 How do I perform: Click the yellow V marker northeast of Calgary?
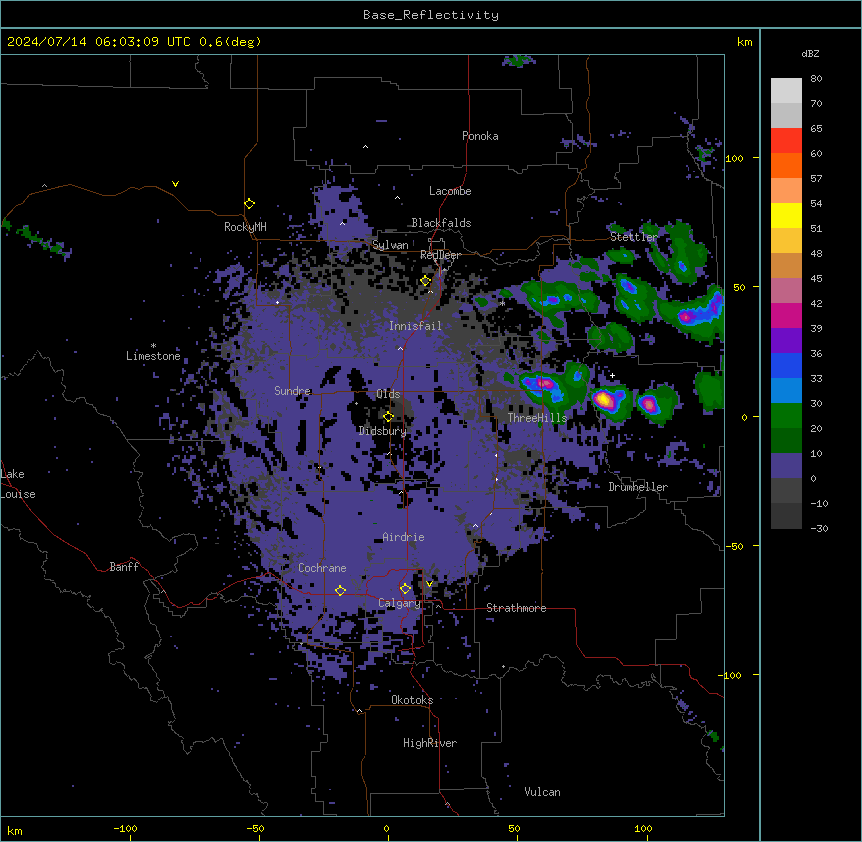(429, 584)
